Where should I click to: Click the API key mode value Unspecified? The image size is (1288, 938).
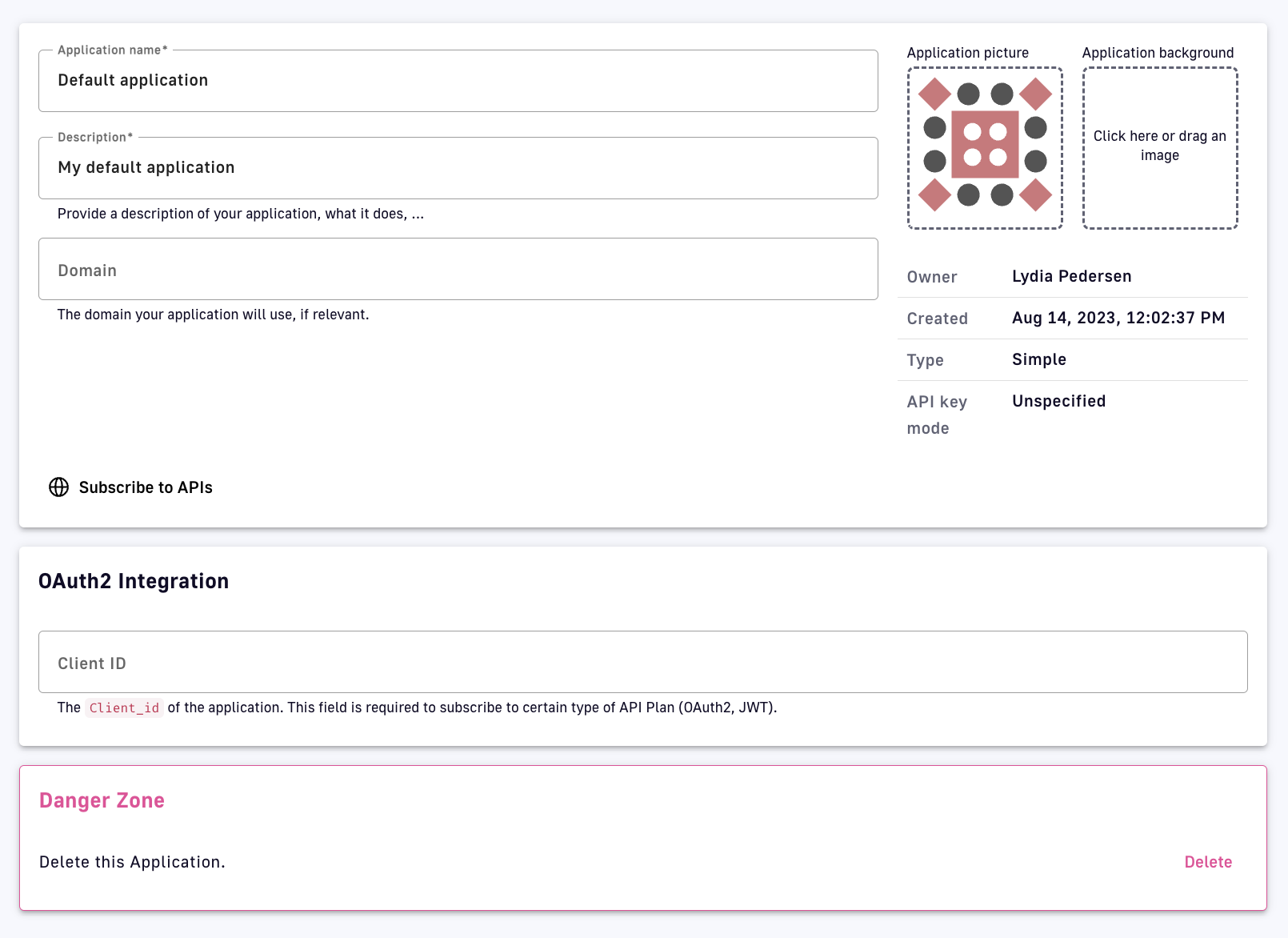1058,401
